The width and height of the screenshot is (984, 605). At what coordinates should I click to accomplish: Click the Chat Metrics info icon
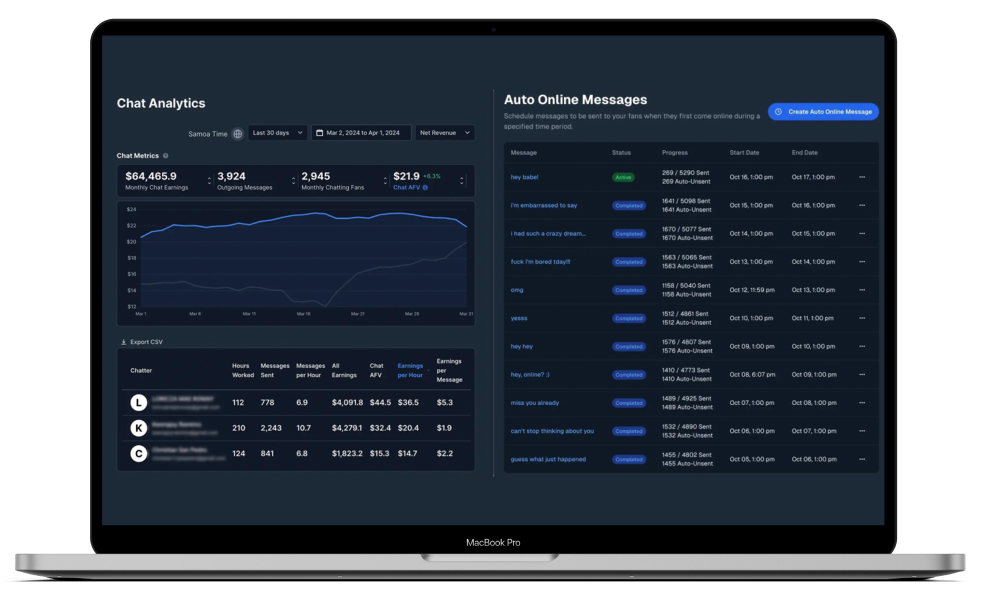166,156
